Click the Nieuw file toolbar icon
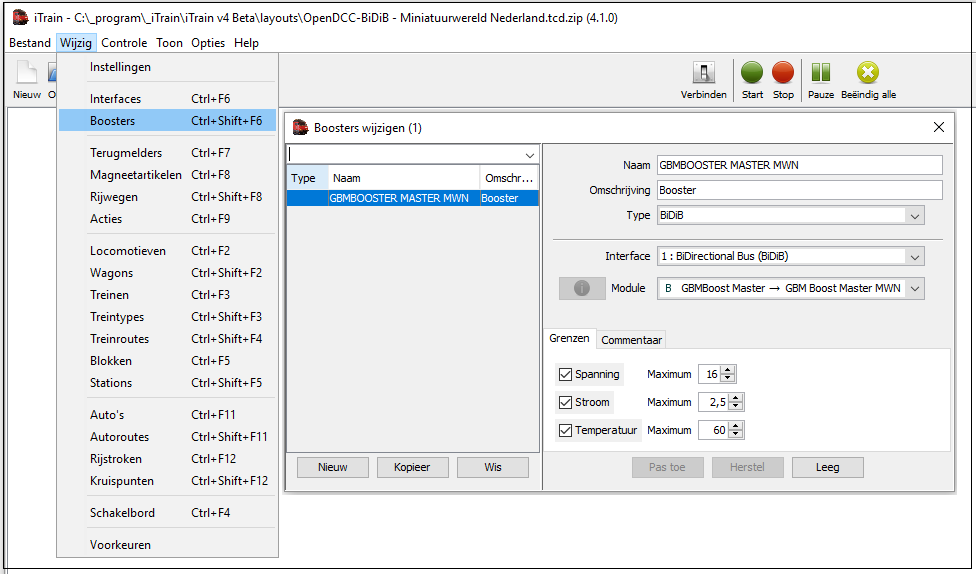976x574 pixels. (x=27, y=80)
